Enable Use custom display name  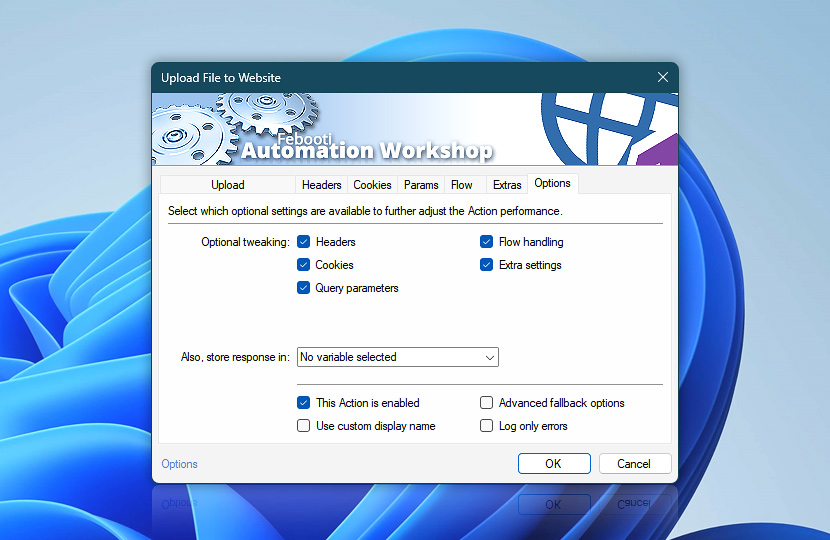[303, 426]
